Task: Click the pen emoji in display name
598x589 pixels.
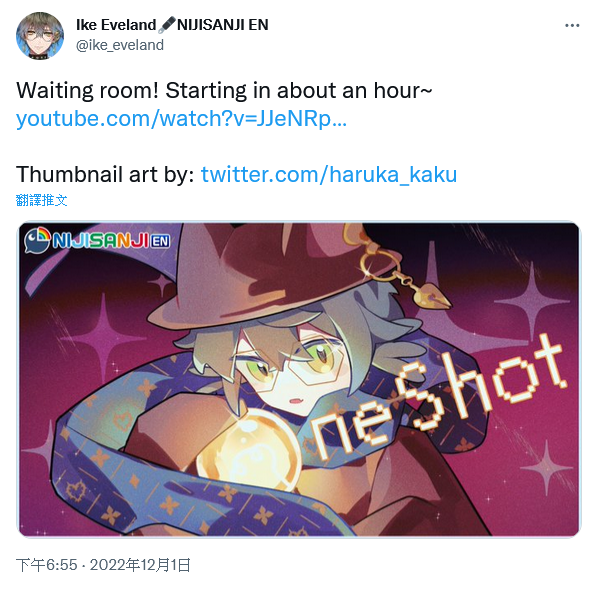Action: (x=167, y=25)
